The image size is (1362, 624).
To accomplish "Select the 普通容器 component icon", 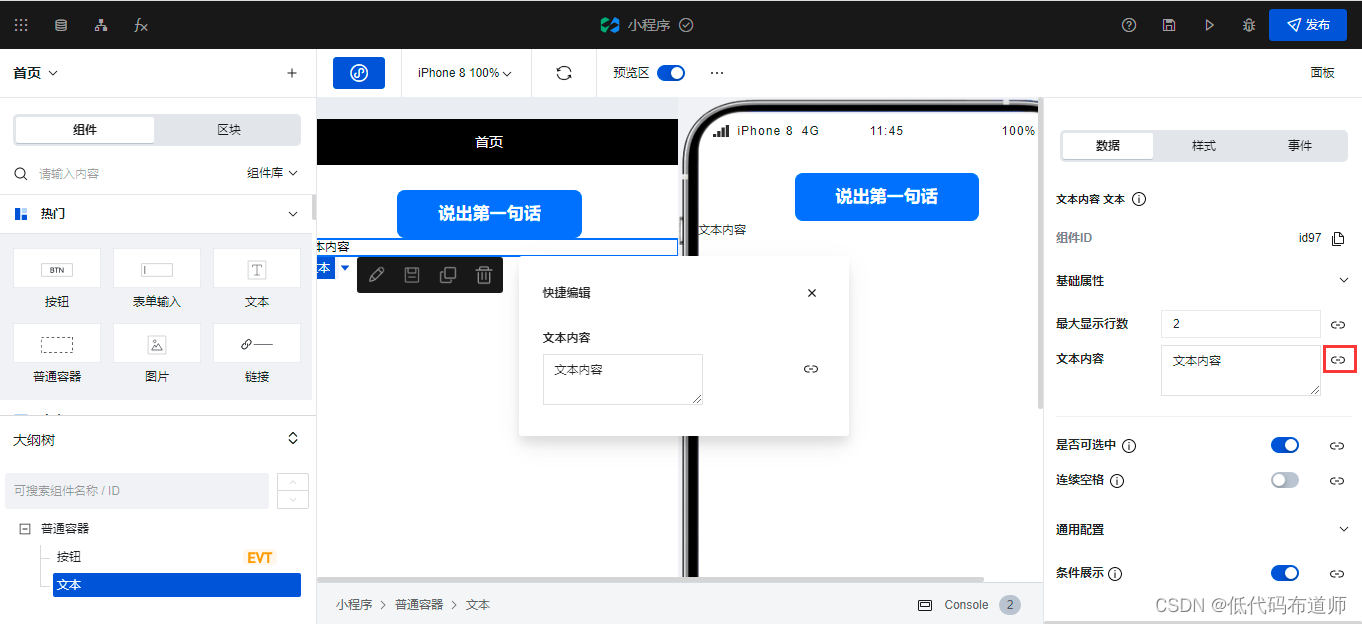I will coord(57,343).
